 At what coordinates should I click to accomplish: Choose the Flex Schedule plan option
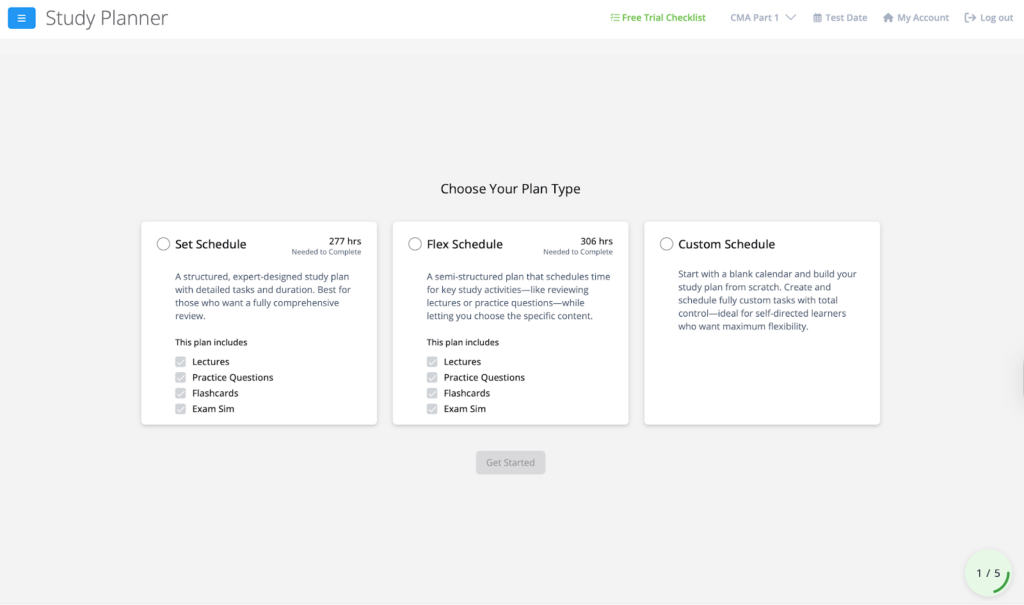click(x=415, y=243)
